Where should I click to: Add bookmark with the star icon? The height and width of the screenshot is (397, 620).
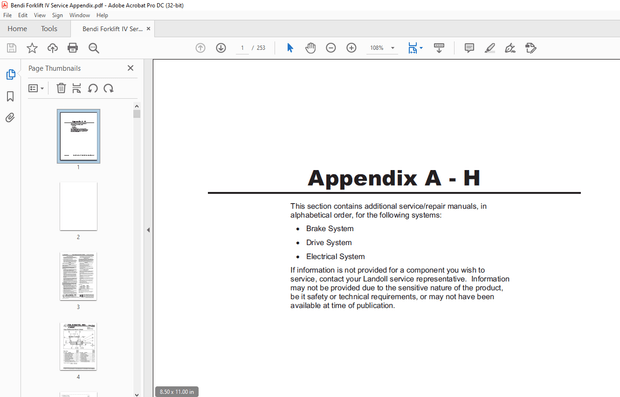coord(32,48)
